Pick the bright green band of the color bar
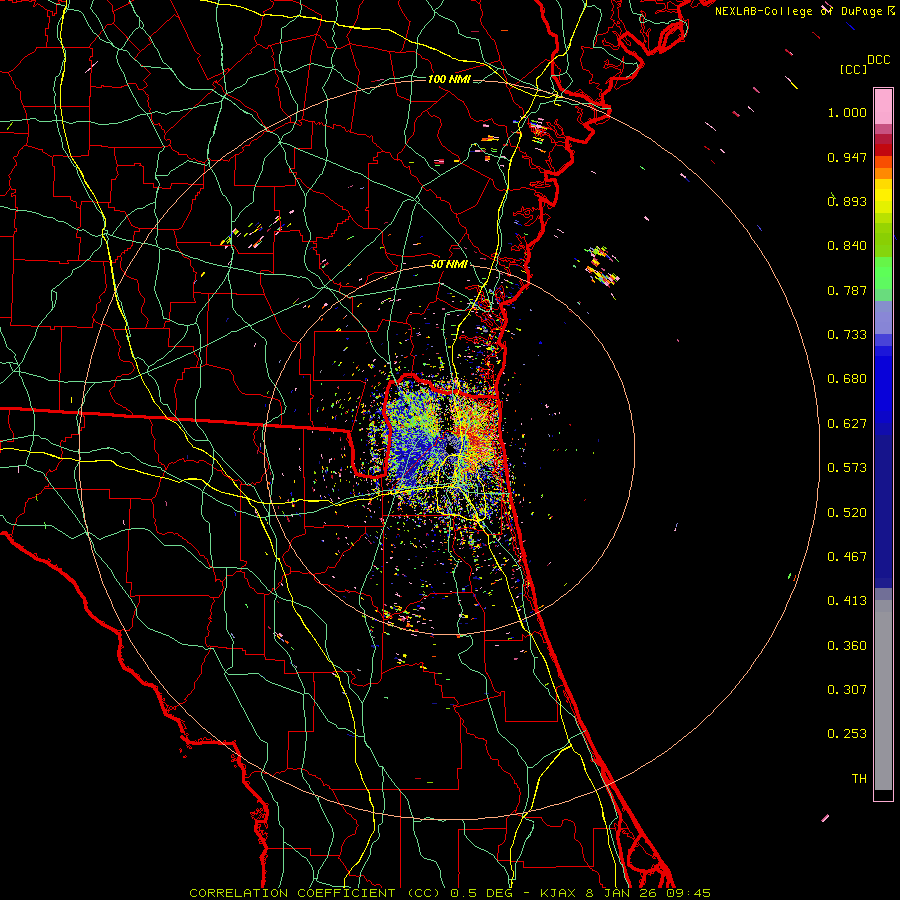 tap(883, 273)
